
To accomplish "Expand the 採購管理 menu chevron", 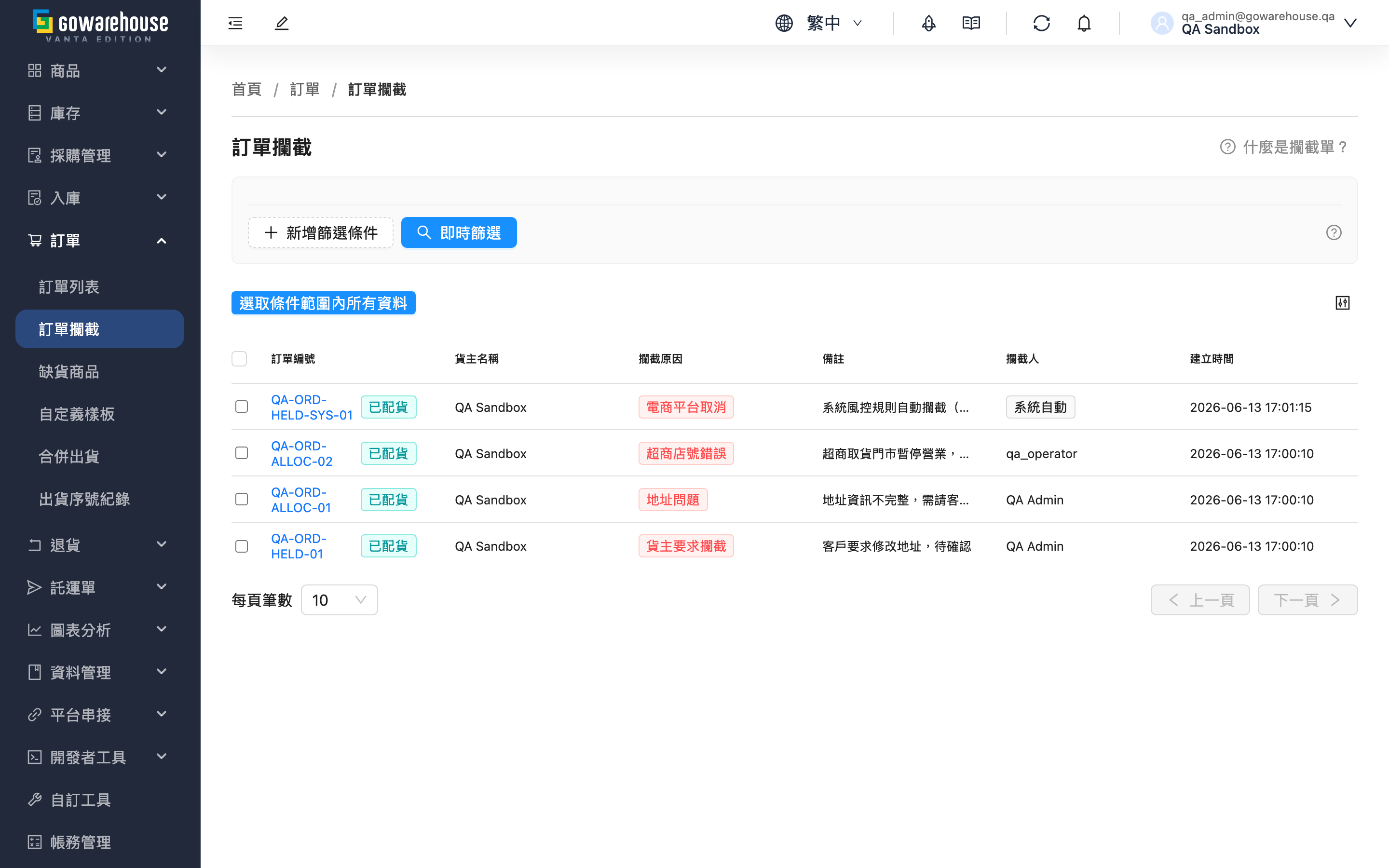I will coord(162,154).
